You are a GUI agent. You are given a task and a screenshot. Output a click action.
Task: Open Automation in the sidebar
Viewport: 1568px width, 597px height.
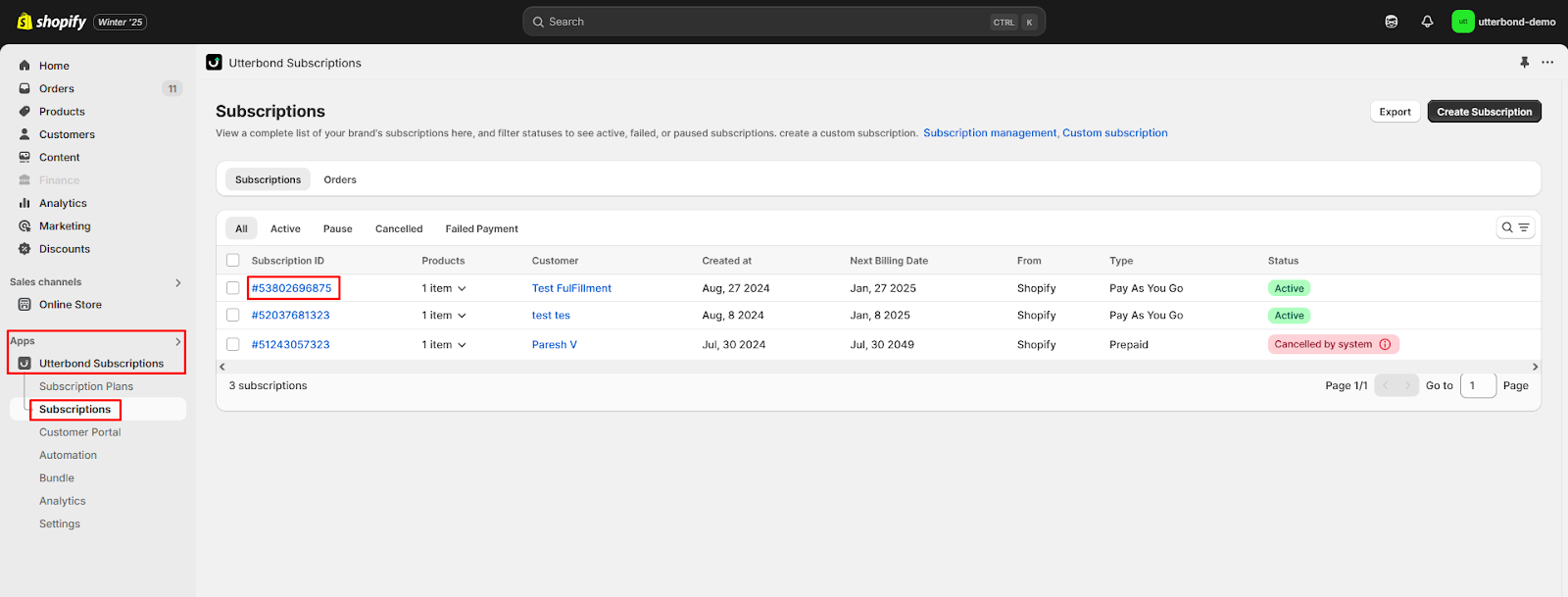click(x=69, y=455)
